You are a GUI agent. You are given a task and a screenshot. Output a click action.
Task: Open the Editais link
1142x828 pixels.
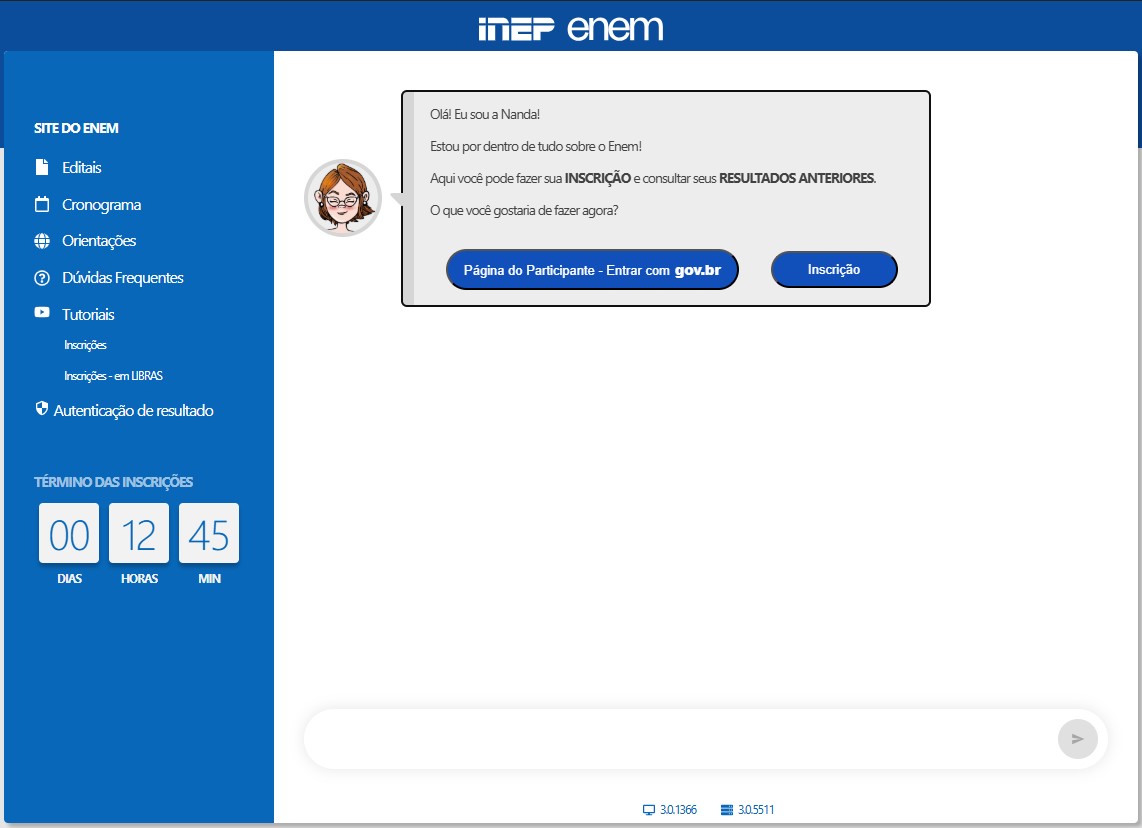[82, 167]
